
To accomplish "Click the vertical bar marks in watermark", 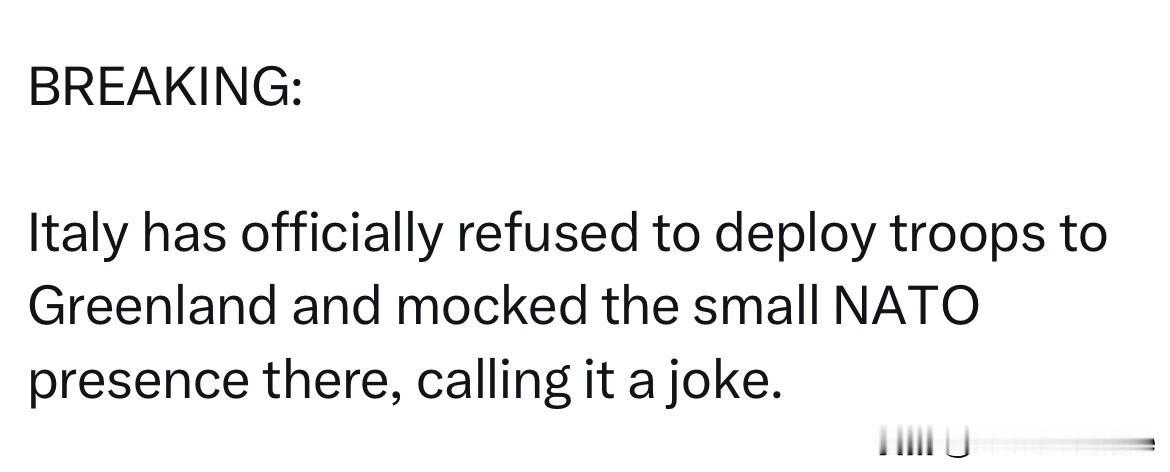I will click(906, 441).
